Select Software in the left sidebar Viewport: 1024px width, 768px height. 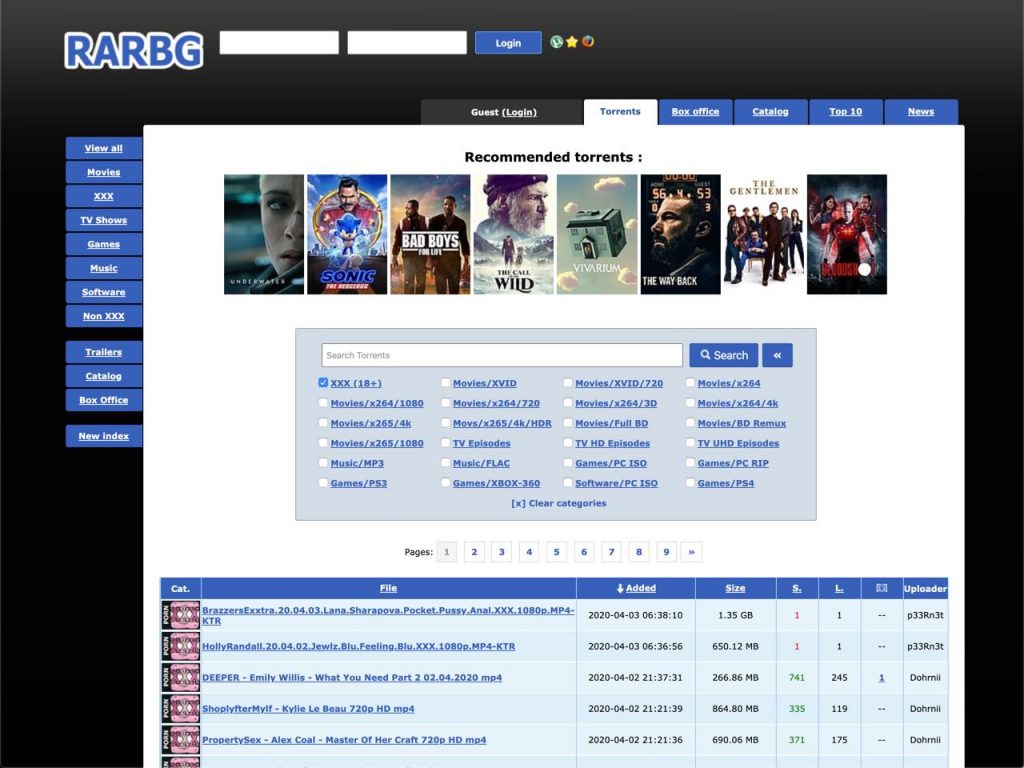click(x=104, y=292)
